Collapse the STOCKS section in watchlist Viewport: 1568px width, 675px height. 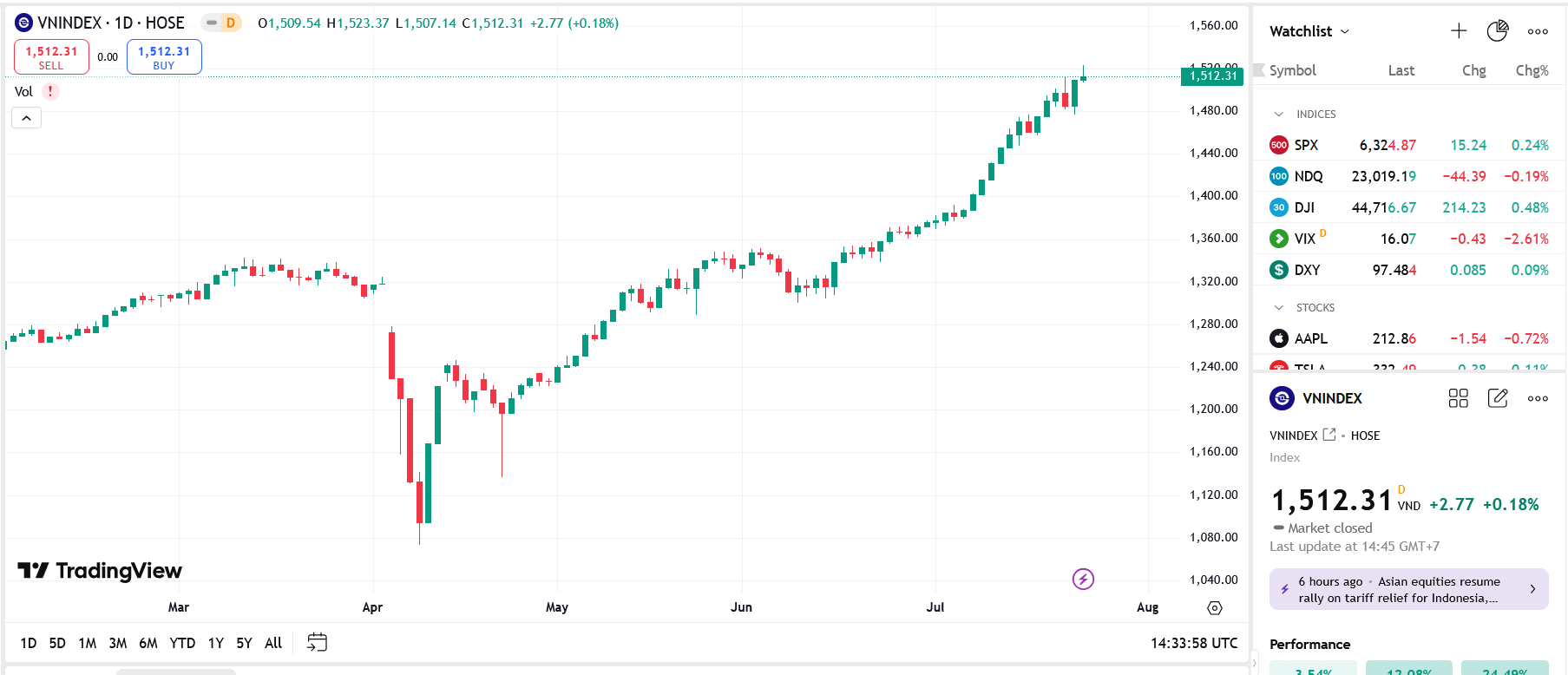coord(1278,308)
